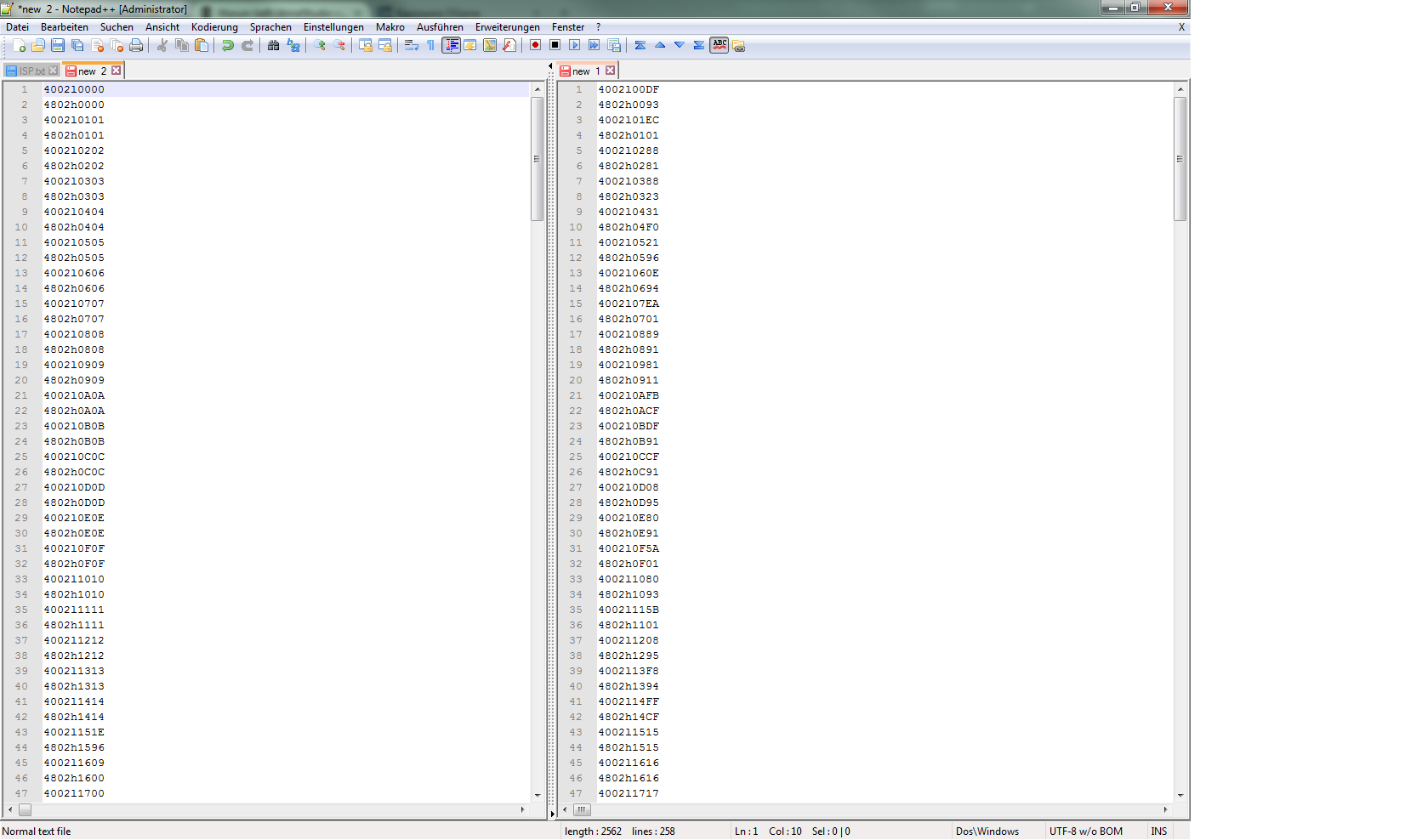Screen dimensions: 1405x840
Task: Toggle indent guide toolbar button
Action: [x=451, y=45]
